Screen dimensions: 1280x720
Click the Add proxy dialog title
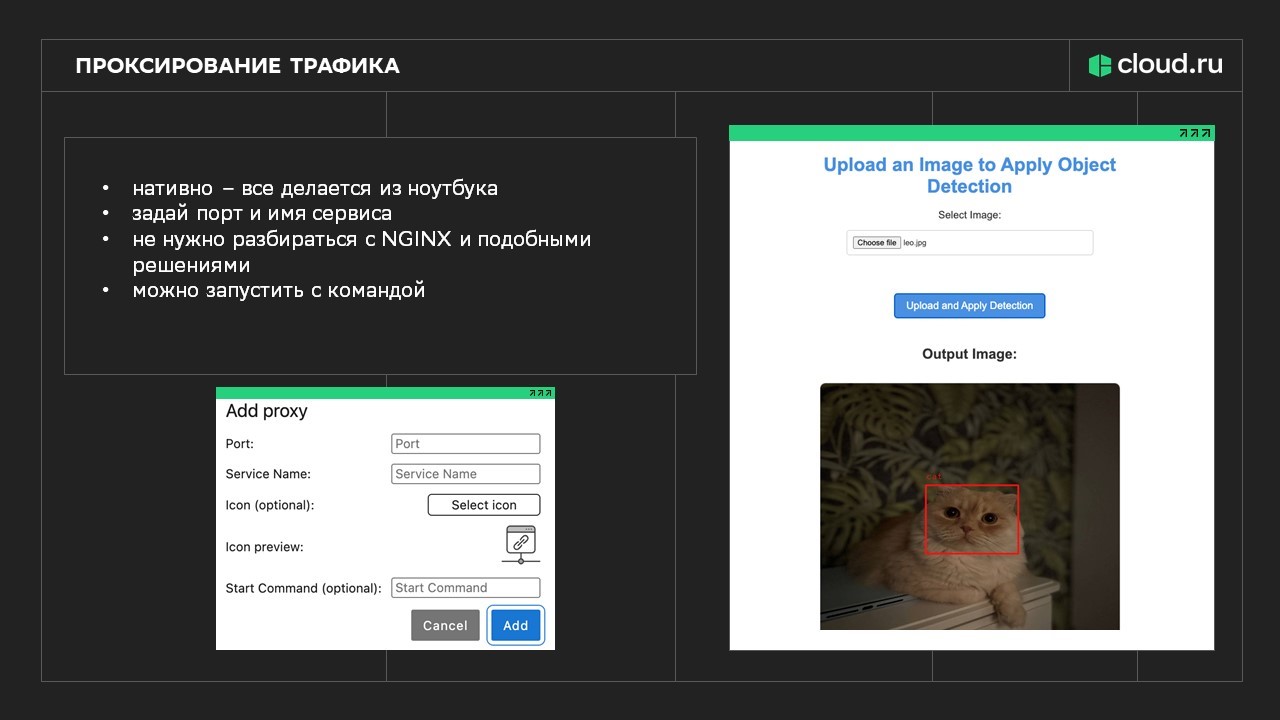tap(266, 411)
